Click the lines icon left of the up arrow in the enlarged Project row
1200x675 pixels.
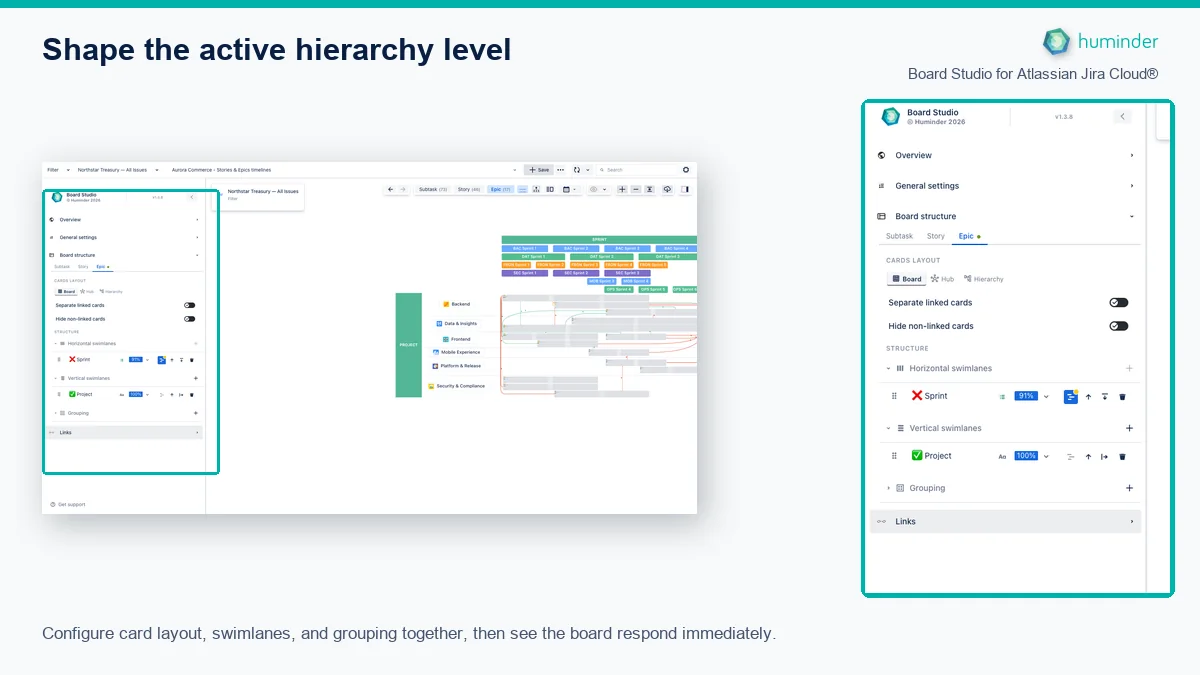pyautogui.click(x=1071, y=457)
